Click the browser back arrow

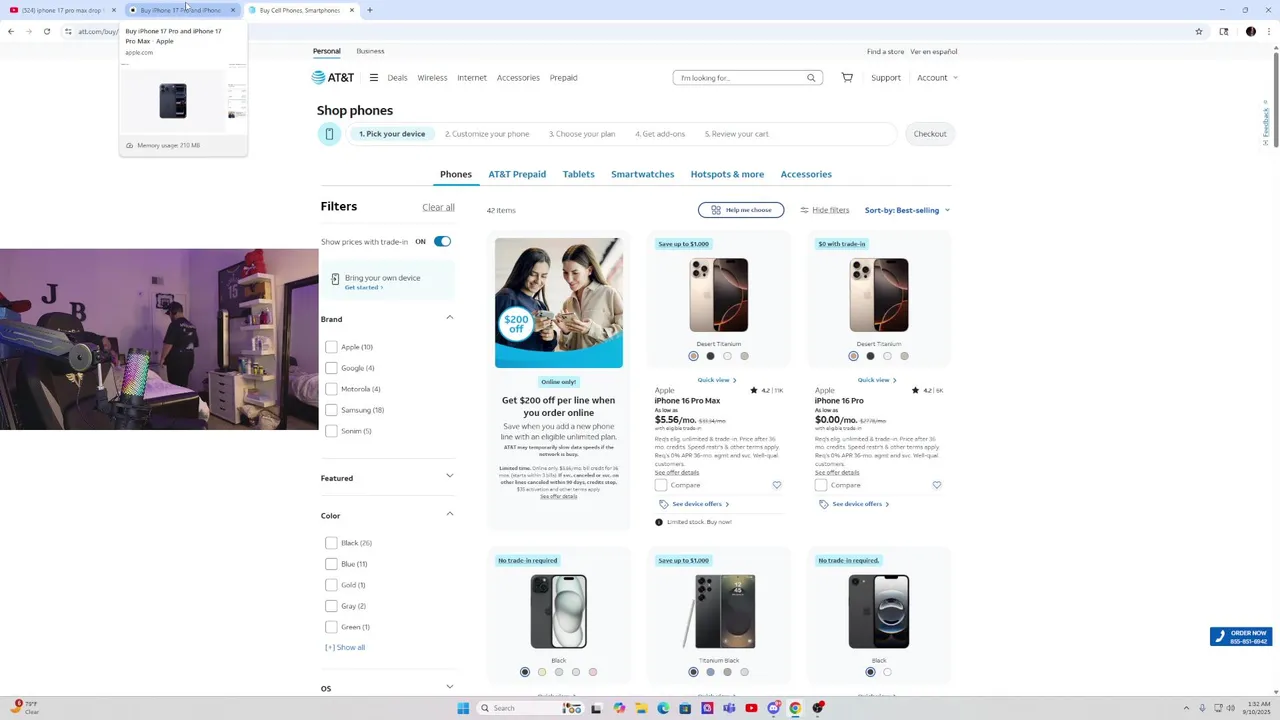point(11,31)
